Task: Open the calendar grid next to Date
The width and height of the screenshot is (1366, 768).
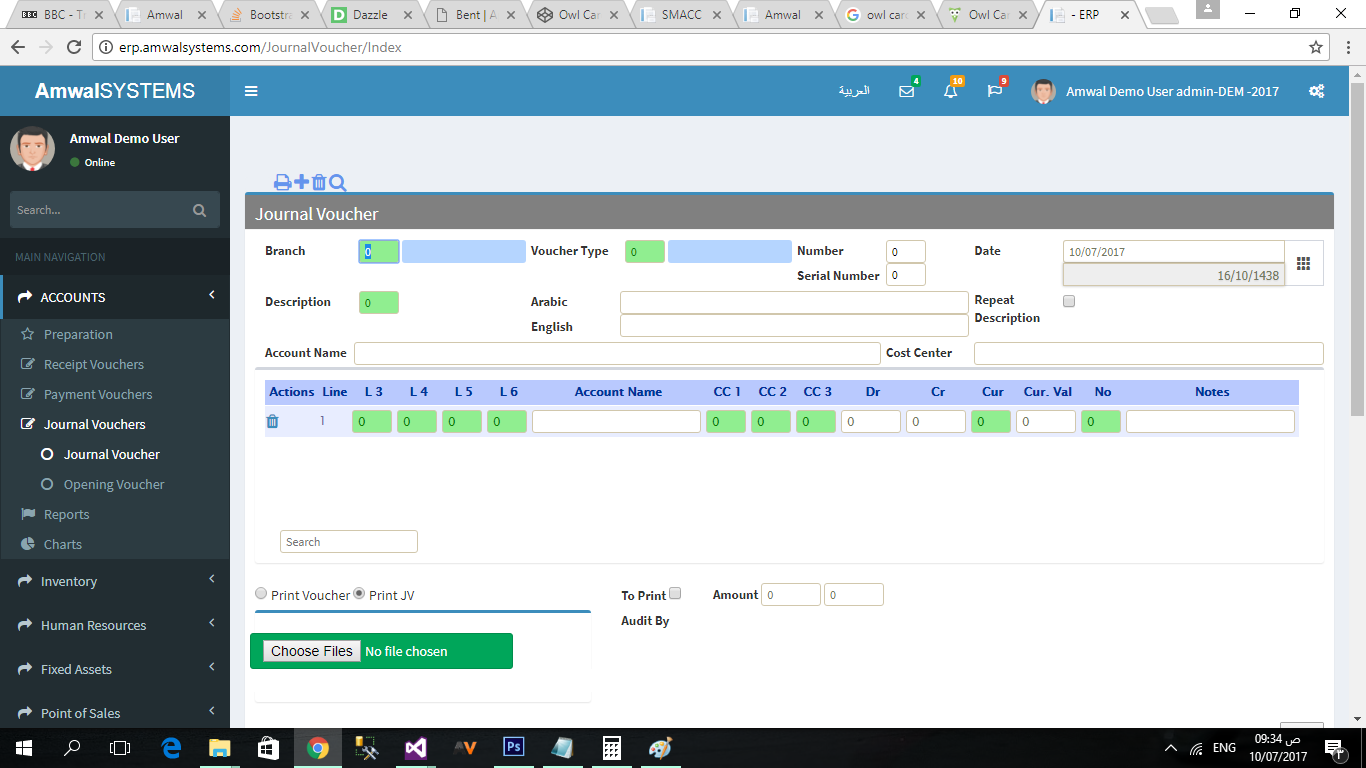Action: [x=1303, y=263]
